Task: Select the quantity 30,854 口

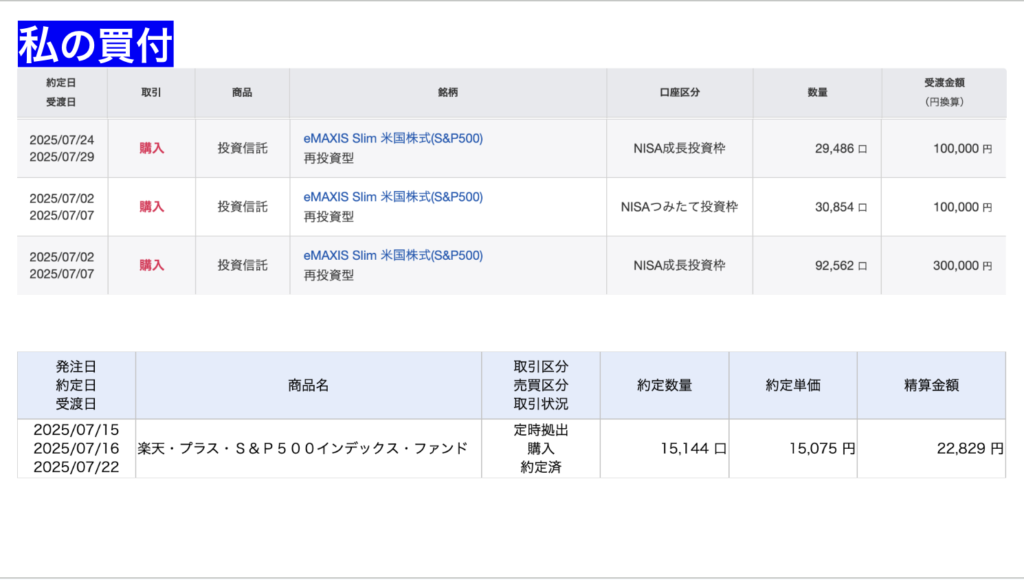Action: pyautogui.click(x=840, y=207)
